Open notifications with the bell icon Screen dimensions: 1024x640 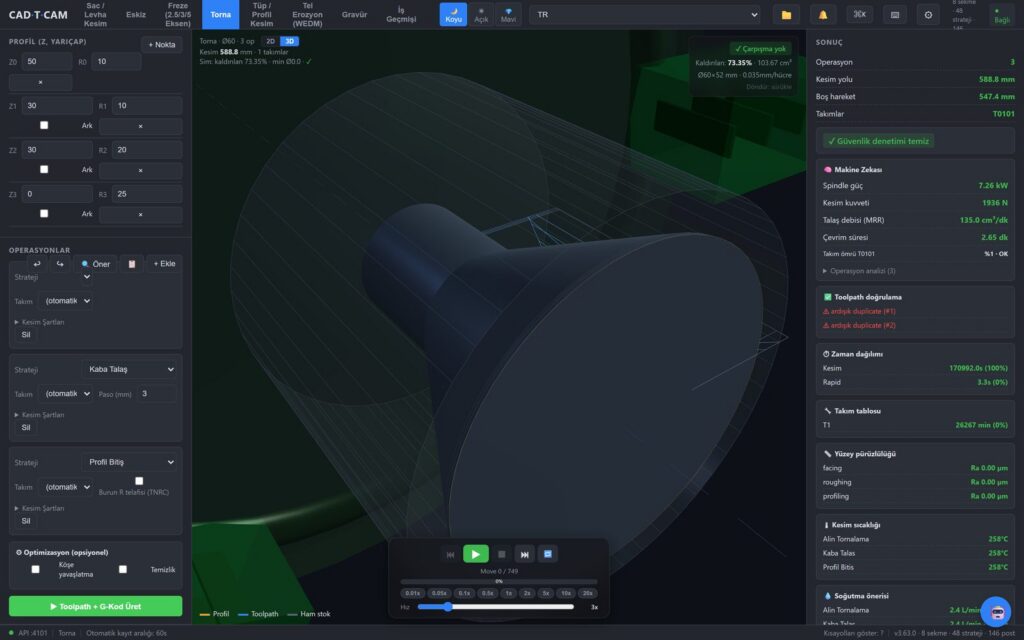[823, 14]
